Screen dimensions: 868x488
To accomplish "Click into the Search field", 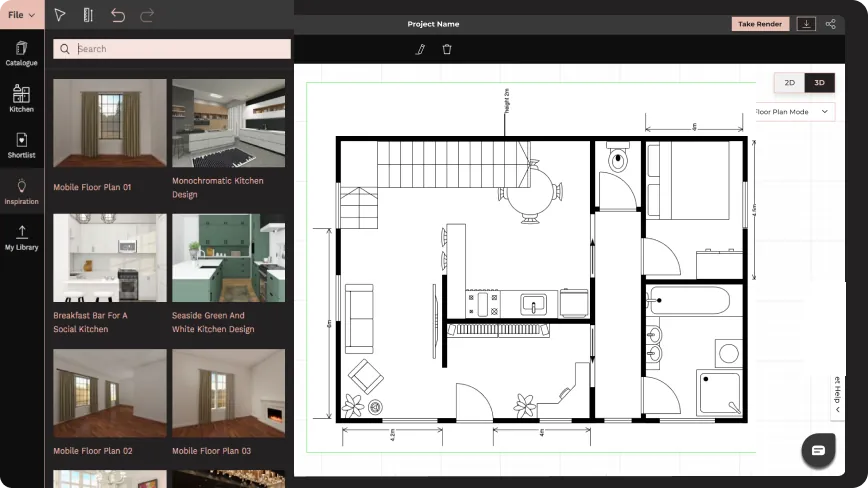I will point(172,49).
